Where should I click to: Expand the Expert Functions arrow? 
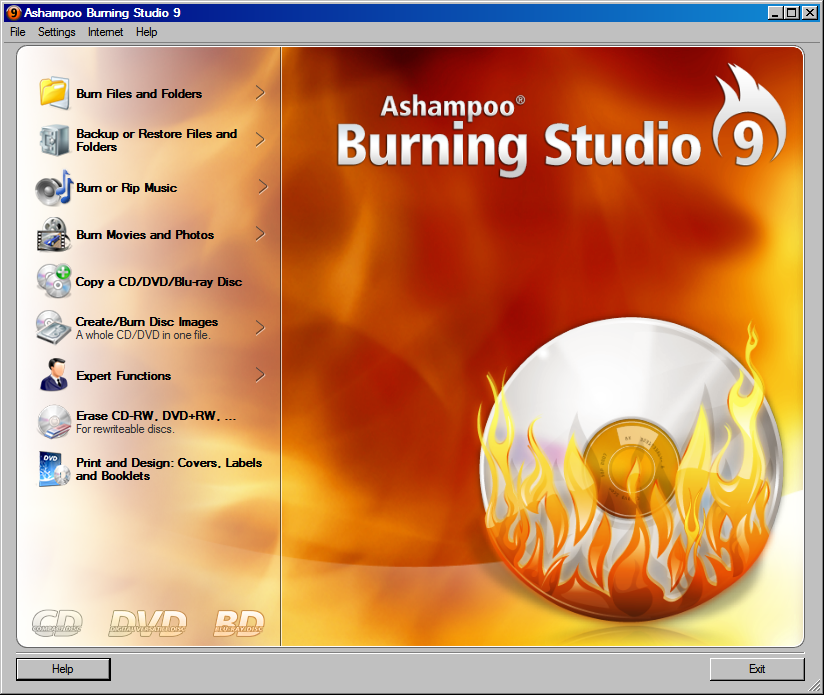pos(260,375)
